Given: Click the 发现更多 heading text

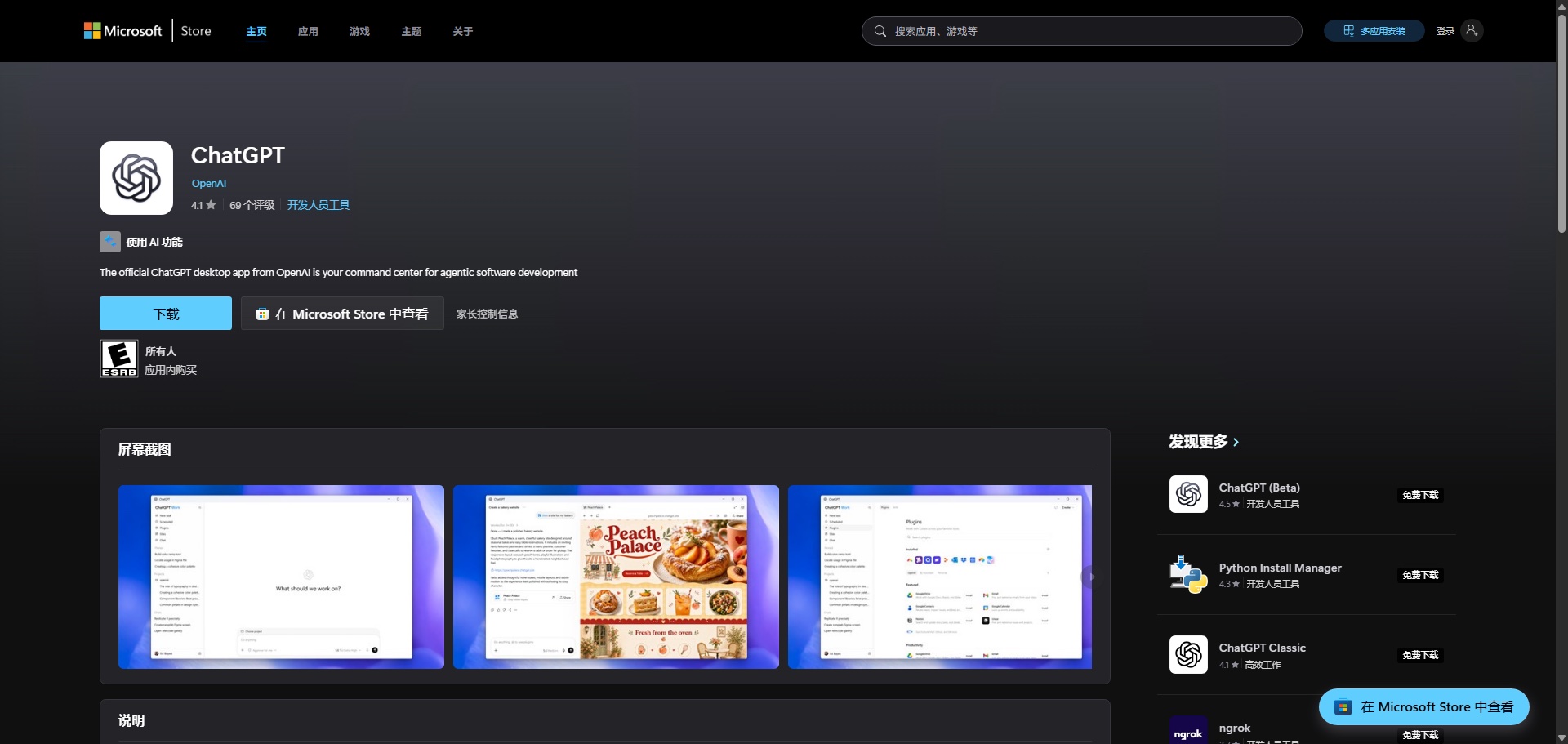Looking at the screenshot, I should point(1198,442).
